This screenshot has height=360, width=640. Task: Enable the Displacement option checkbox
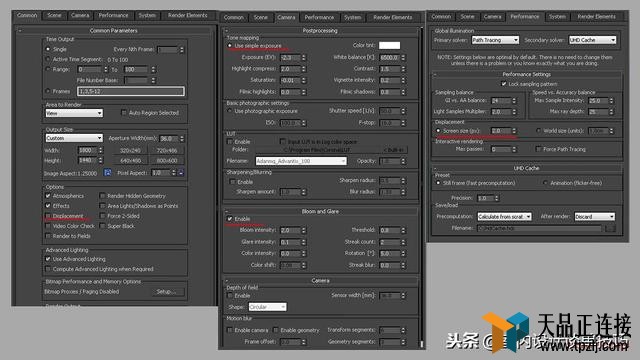48,216
